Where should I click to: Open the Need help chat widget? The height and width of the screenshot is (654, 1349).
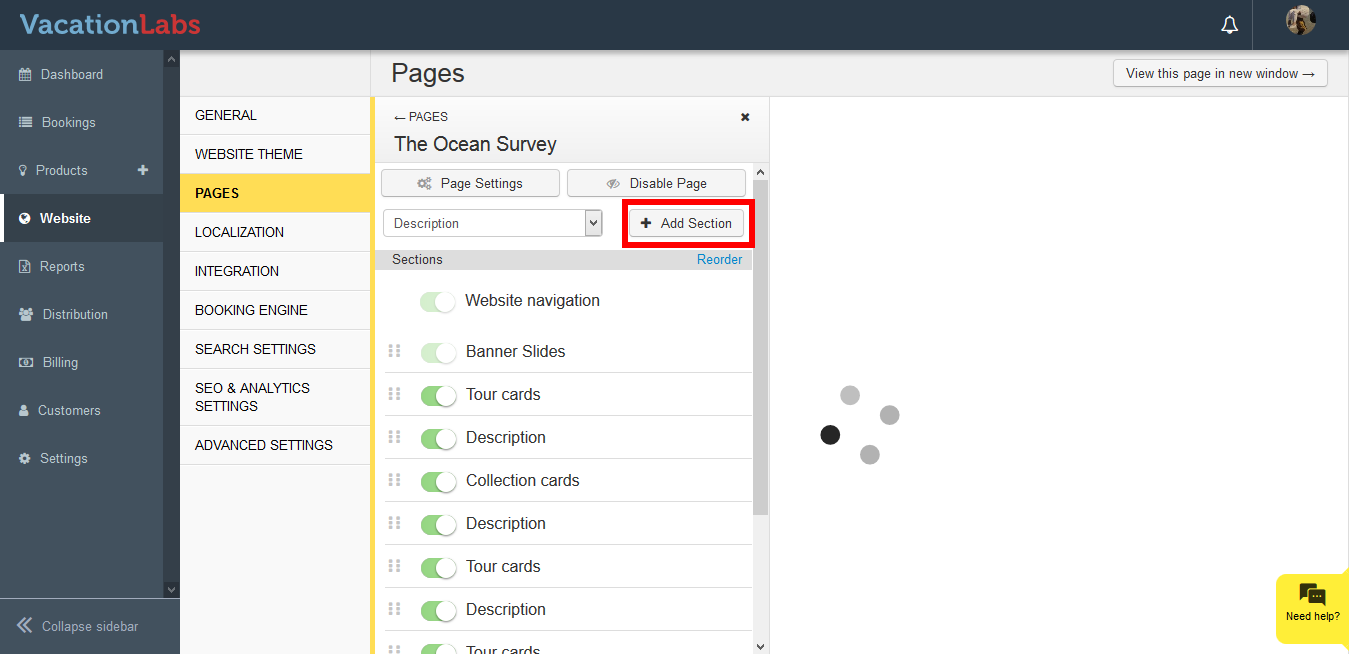(1312, 602)
